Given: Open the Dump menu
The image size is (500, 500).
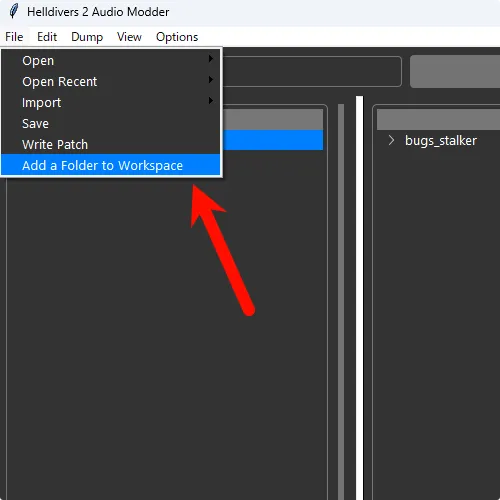Looking at the screenshot, I should [x=87, y=37].
